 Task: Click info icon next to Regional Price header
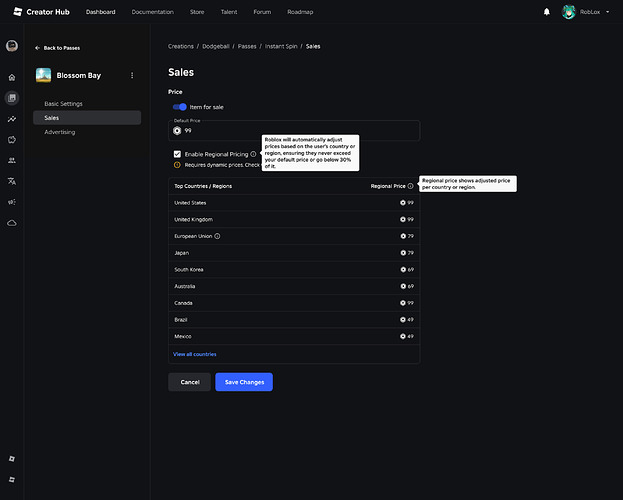point(410,186)
